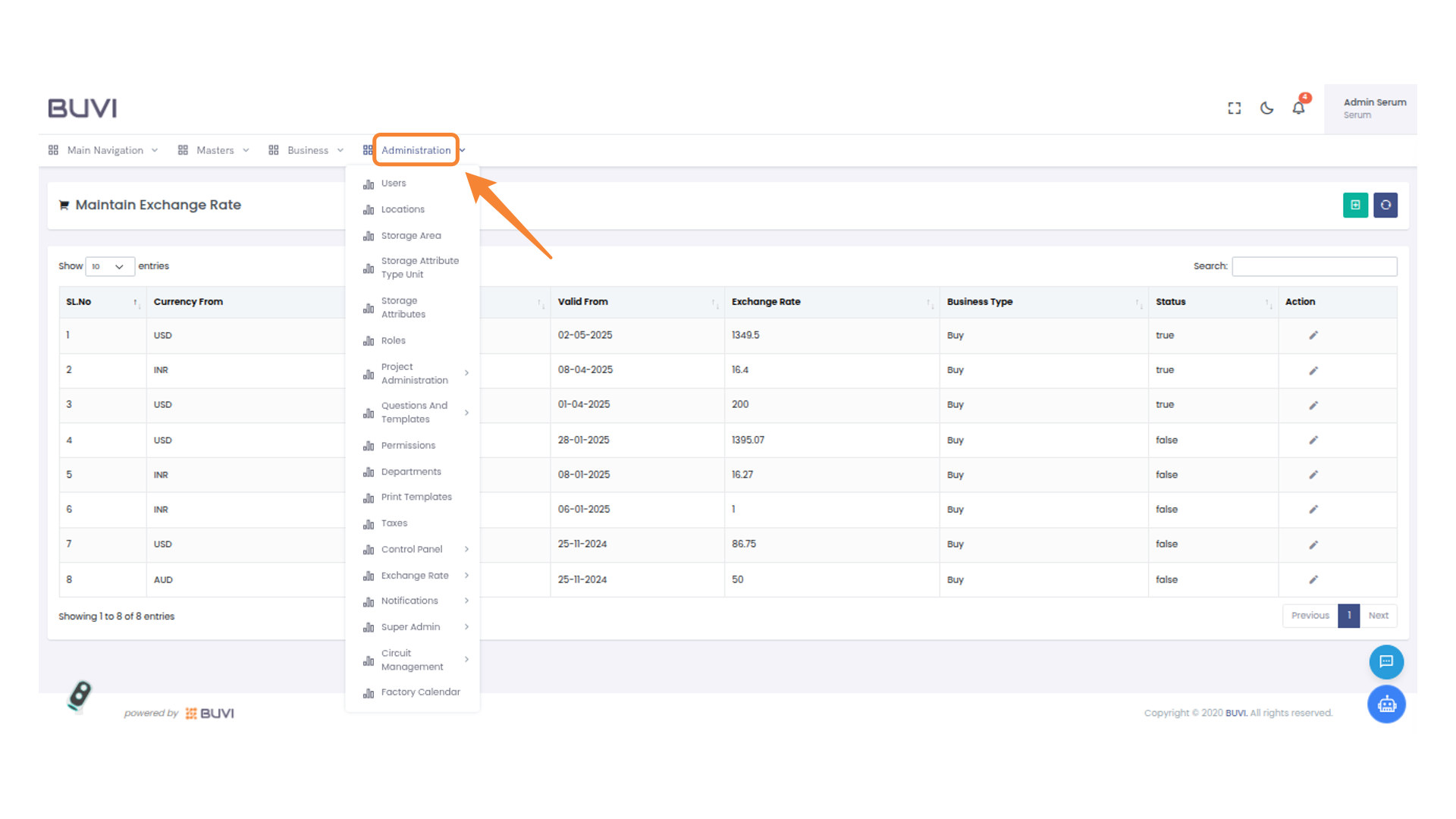Screen dimensions: 1456x819
Task: Edit the AUD row pencil icon
Action: pos(1313,579)
